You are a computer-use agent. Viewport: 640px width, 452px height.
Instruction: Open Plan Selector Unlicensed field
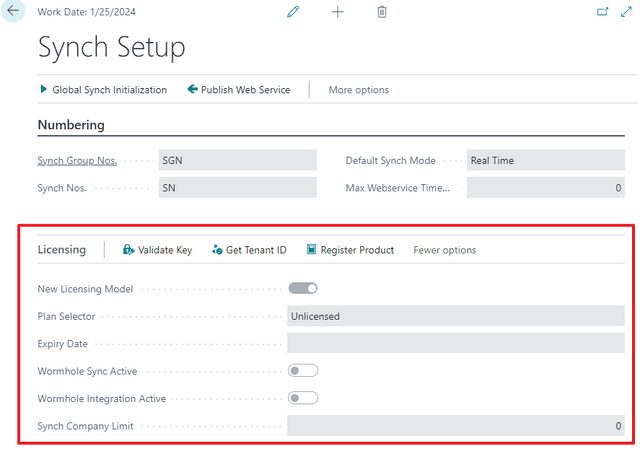point(456,316)
